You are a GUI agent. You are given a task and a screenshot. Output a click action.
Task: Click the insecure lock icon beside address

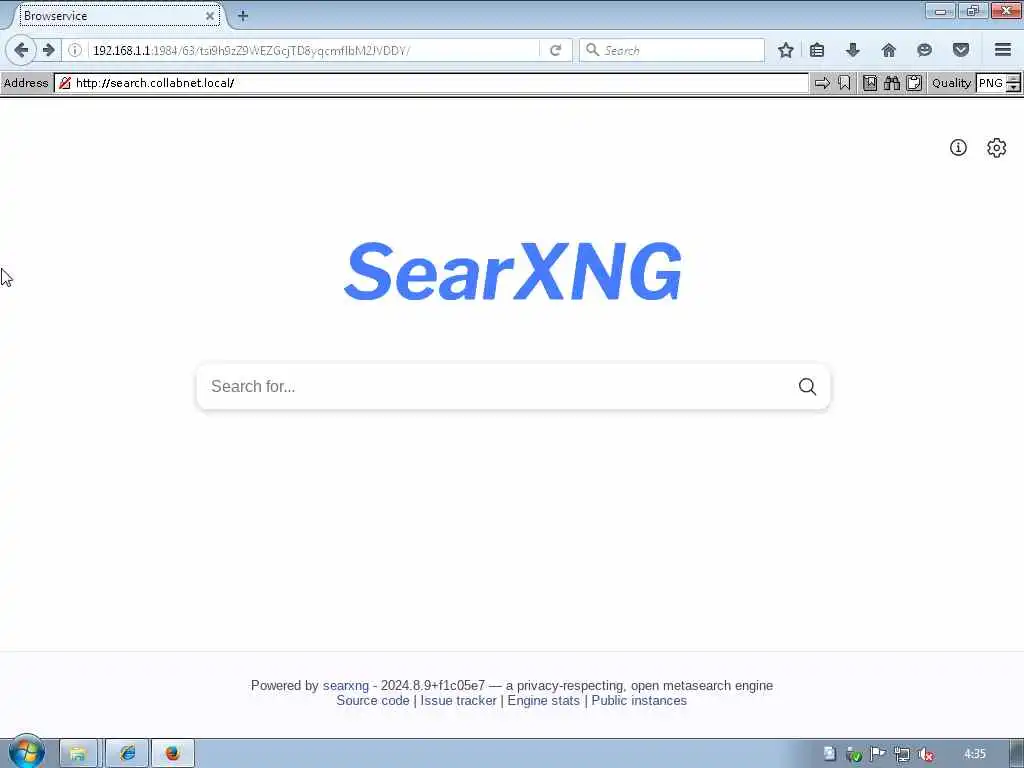tap(65, 83)
